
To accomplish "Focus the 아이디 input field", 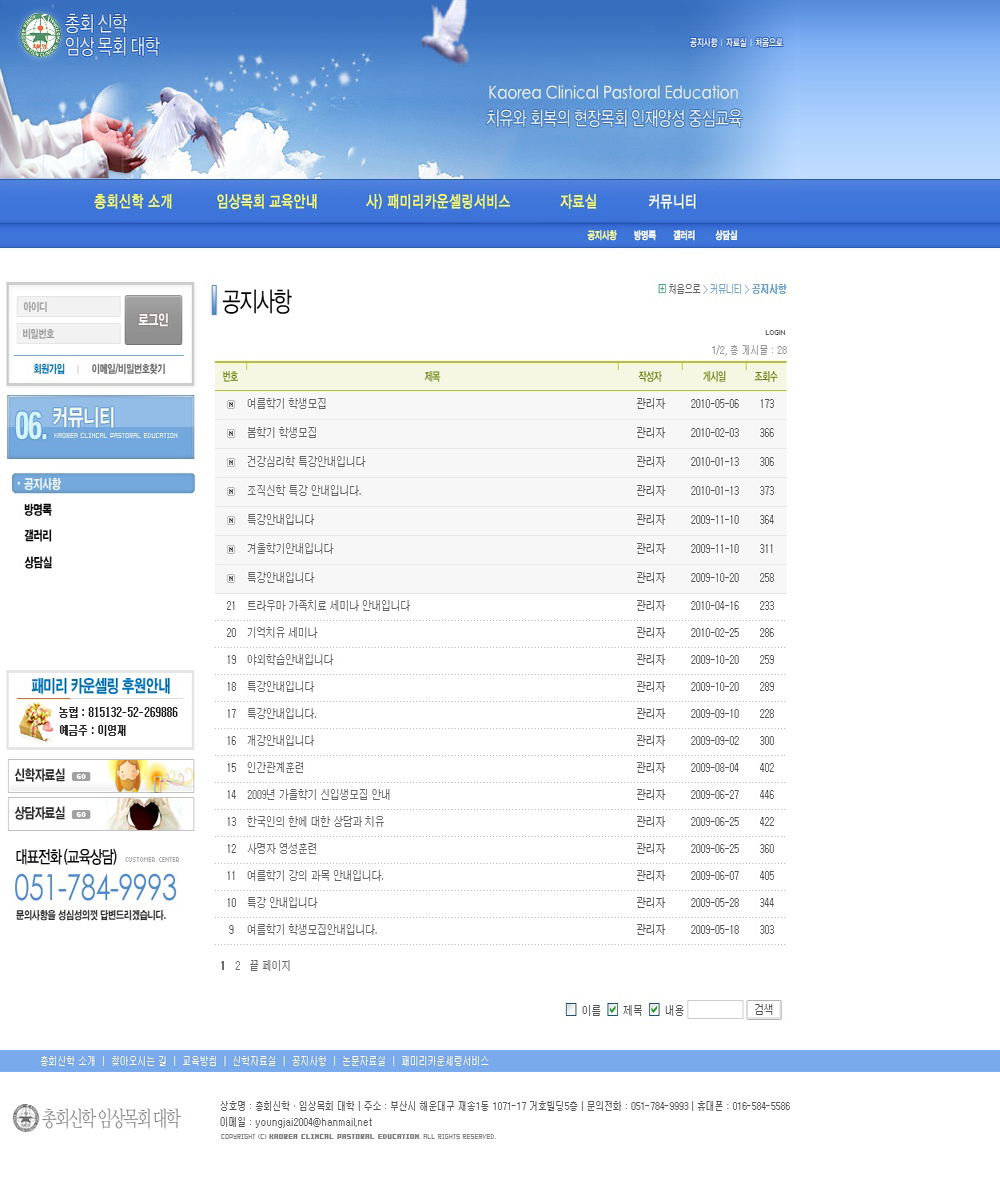I will [x=69, y=307].
